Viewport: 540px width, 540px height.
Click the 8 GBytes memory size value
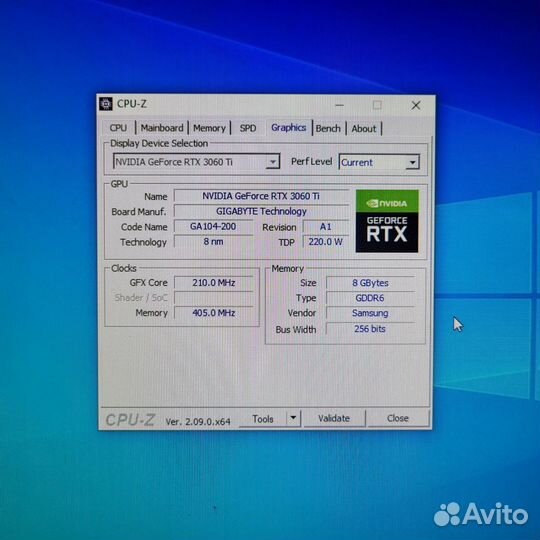coord(370,283)
